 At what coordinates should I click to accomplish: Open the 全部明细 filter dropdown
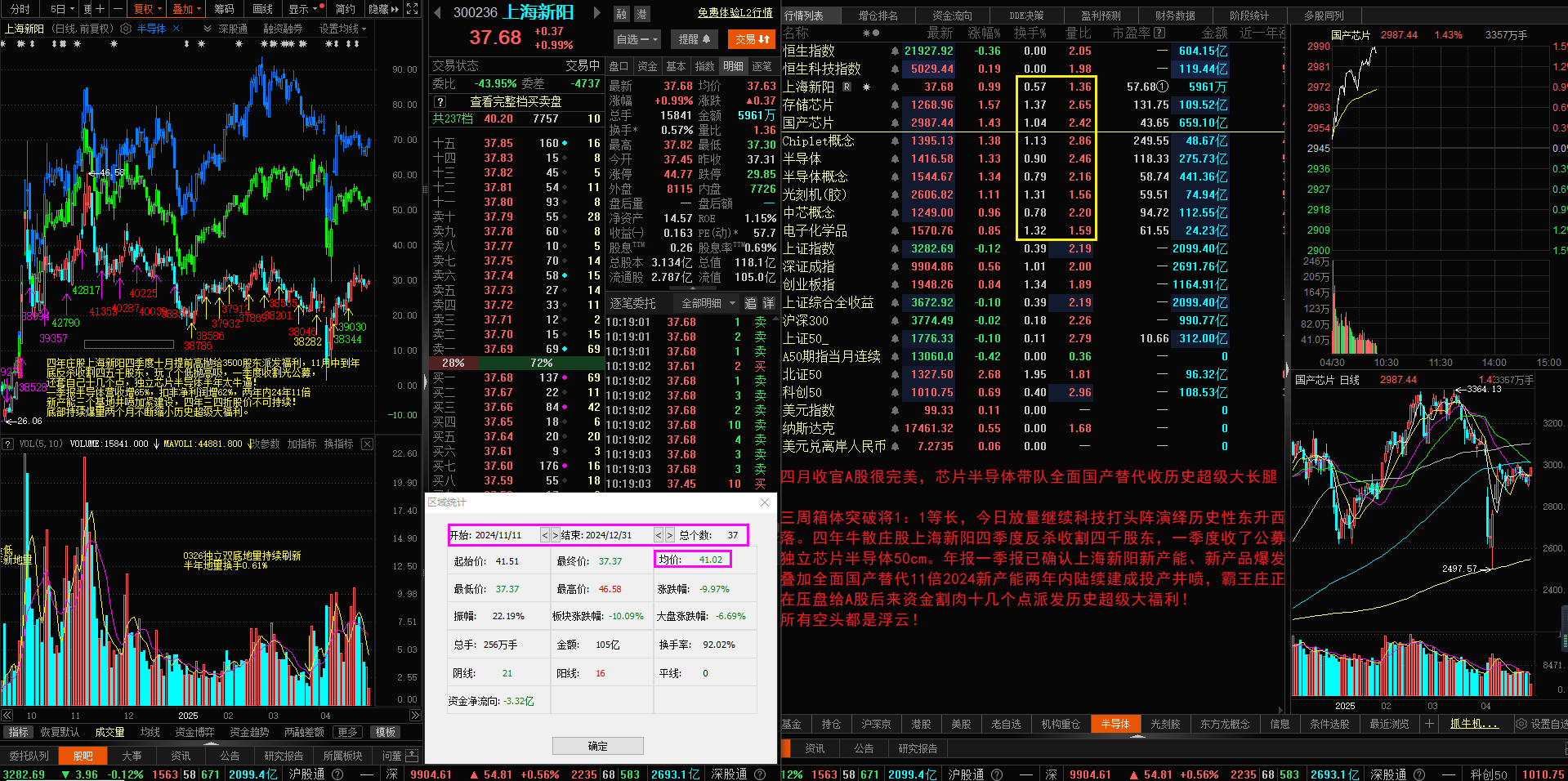pyautogui.click(x=707, y=303)
